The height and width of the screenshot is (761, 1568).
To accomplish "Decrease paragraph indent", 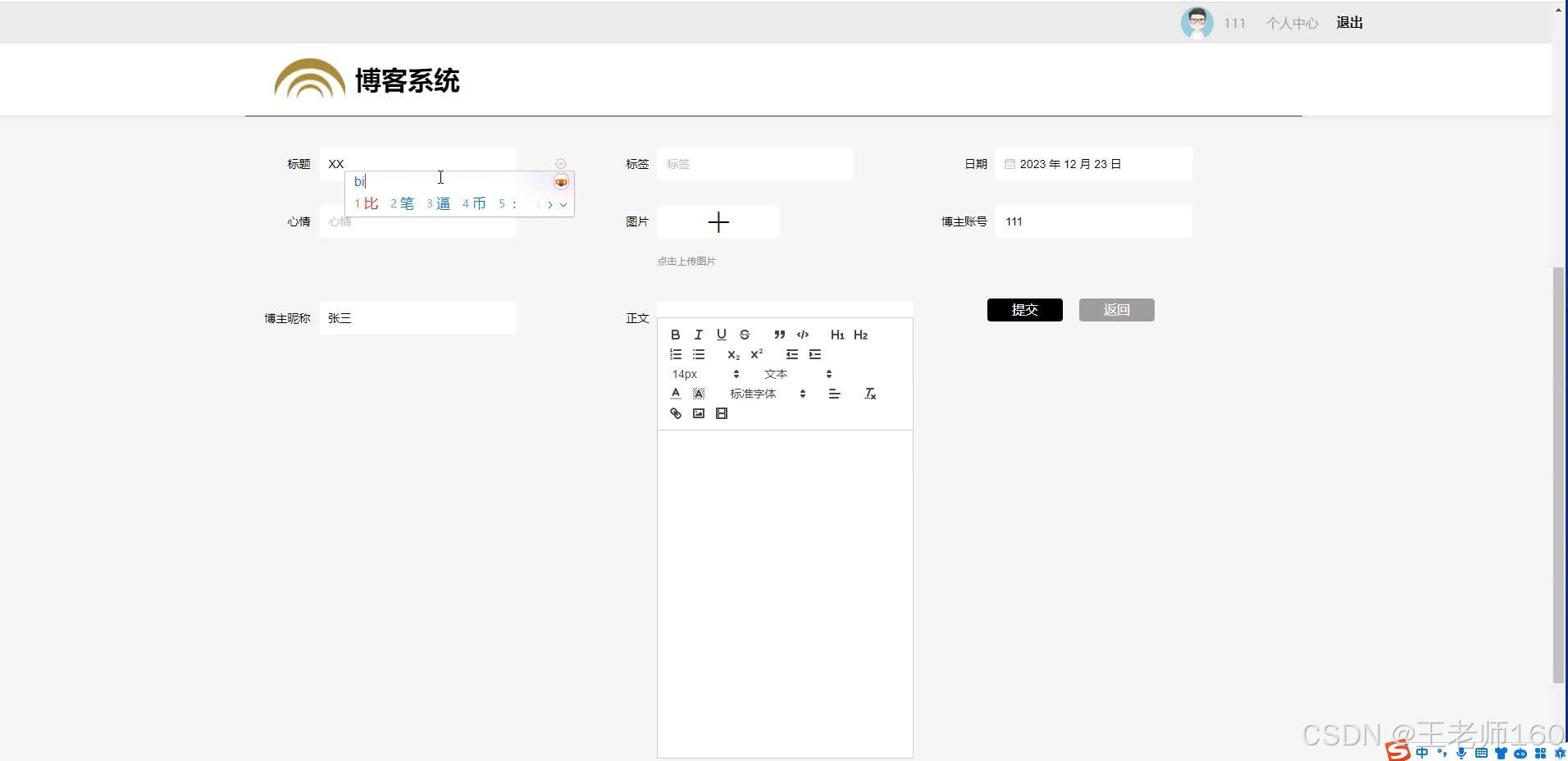I will [x=792, y=354].
